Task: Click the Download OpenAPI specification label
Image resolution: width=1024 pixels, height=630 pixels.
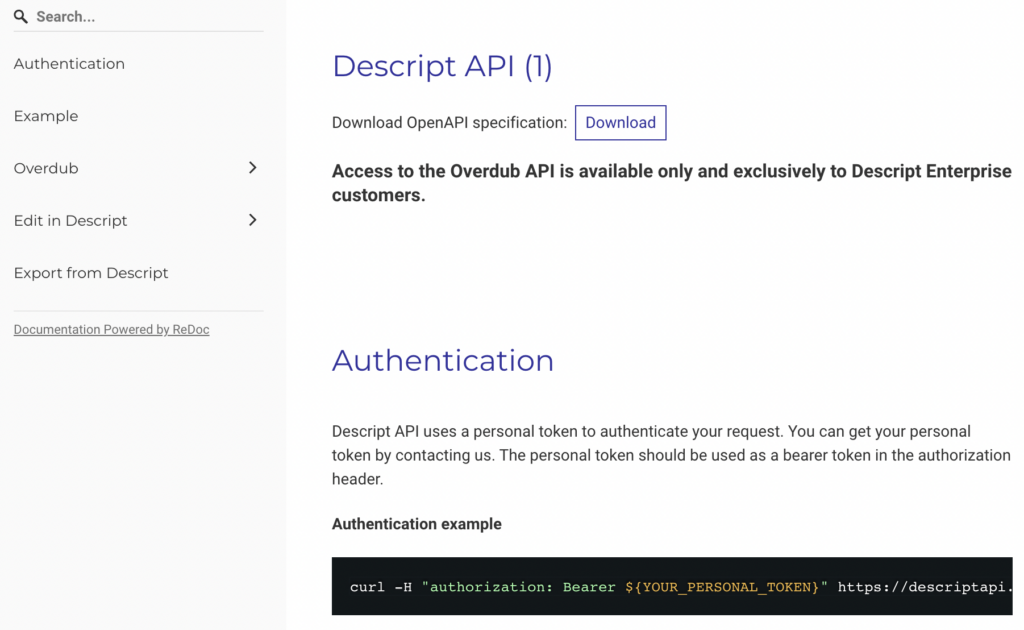Action: (x=449, y=123)
